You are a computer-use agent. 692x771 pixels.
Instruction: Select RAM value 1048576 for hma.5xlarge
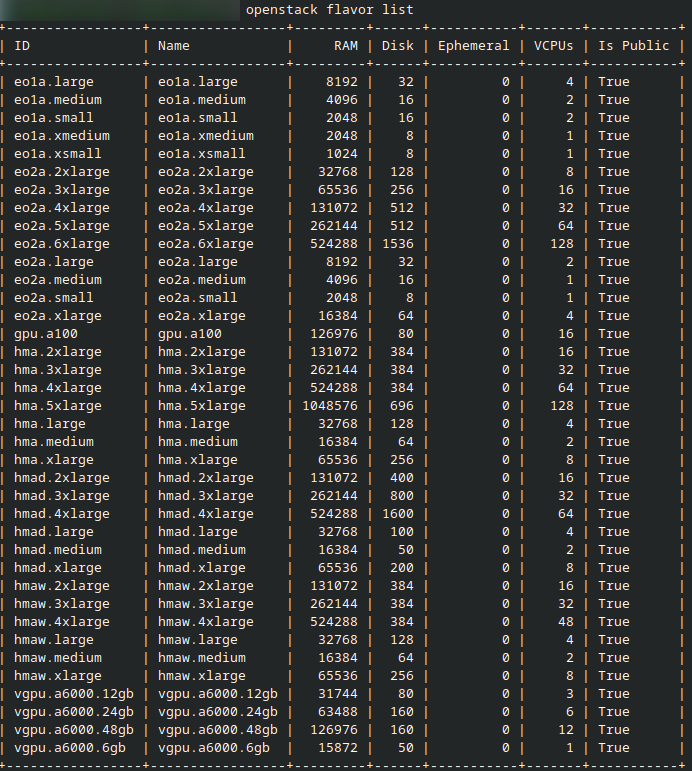(330, 406)
